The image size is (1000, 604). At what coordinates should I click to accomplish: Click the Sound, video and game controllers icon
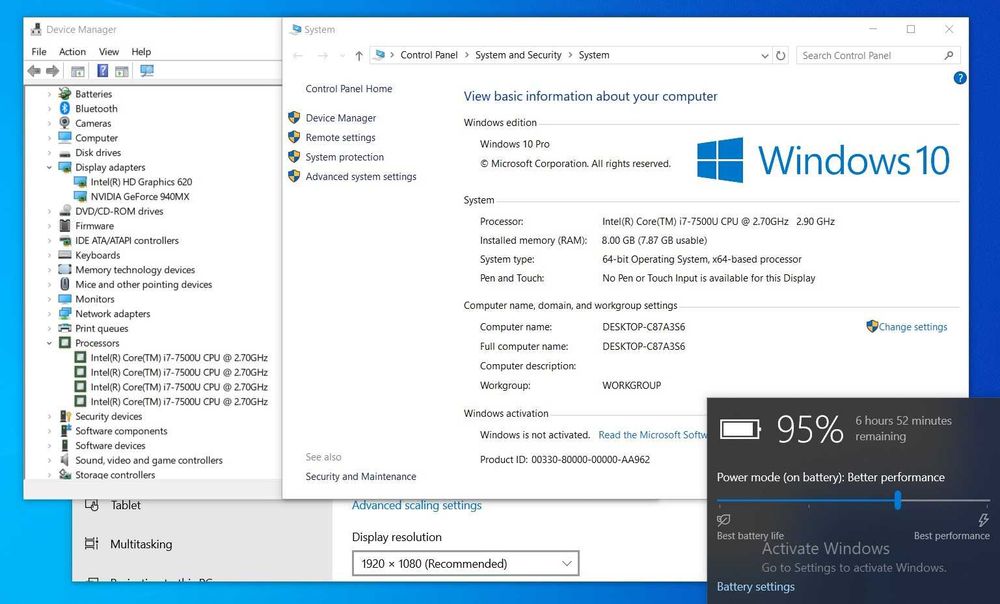tap(64, 460)
